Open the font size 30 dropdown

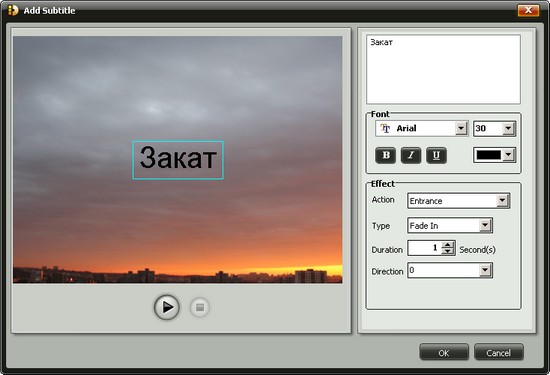pyautogui.click(x=508, y=128)
